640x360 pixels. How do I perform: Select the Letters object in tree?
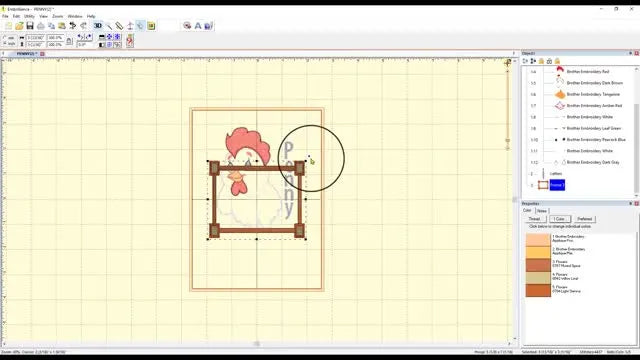point(556,173)
